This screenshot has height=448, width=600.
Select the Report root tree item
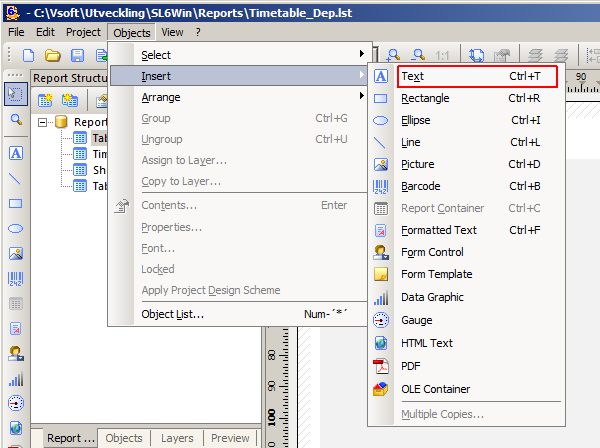pos(90,122)
